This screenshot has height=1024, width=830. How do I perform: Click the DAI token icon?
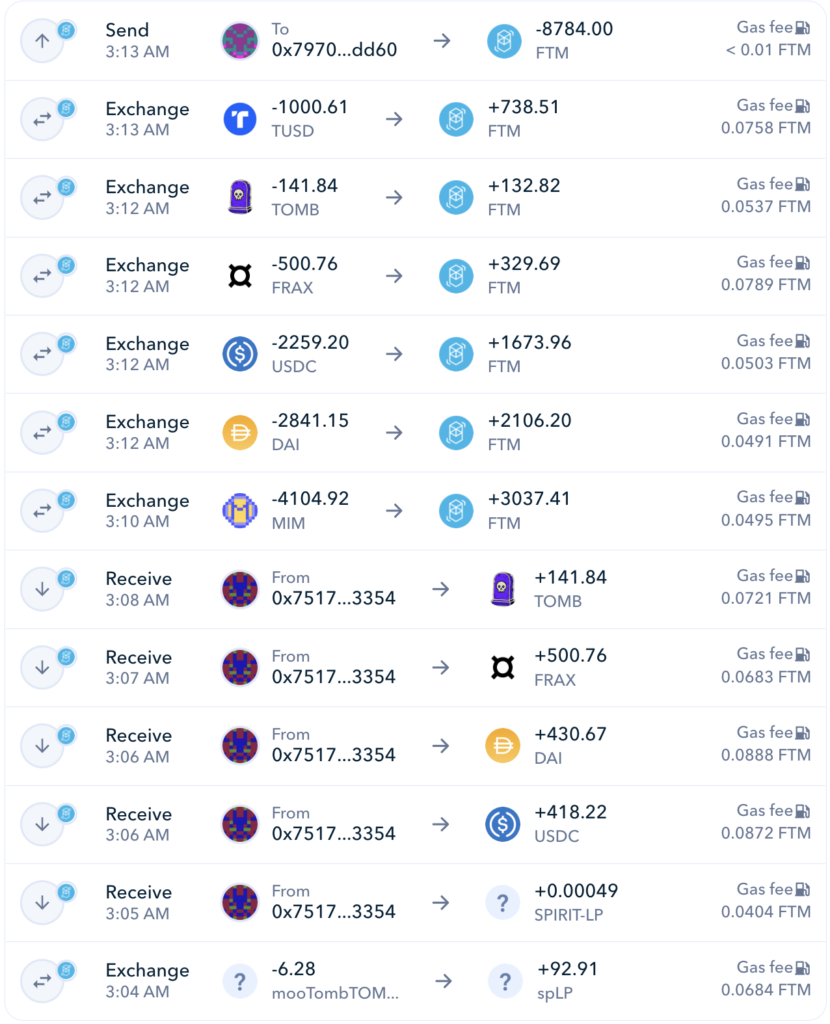click(x=239, y=432)
